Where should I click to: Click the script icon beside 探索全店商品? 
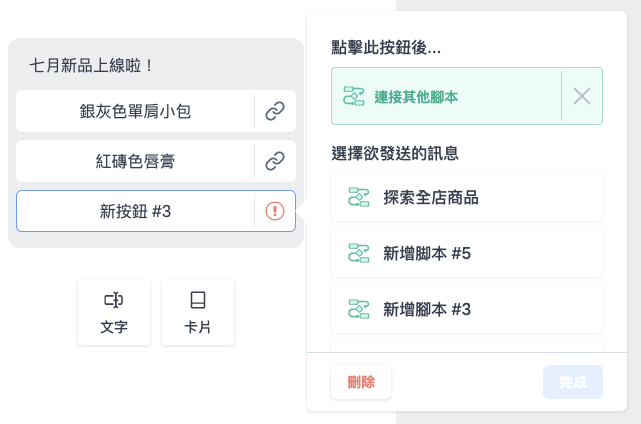359,197
